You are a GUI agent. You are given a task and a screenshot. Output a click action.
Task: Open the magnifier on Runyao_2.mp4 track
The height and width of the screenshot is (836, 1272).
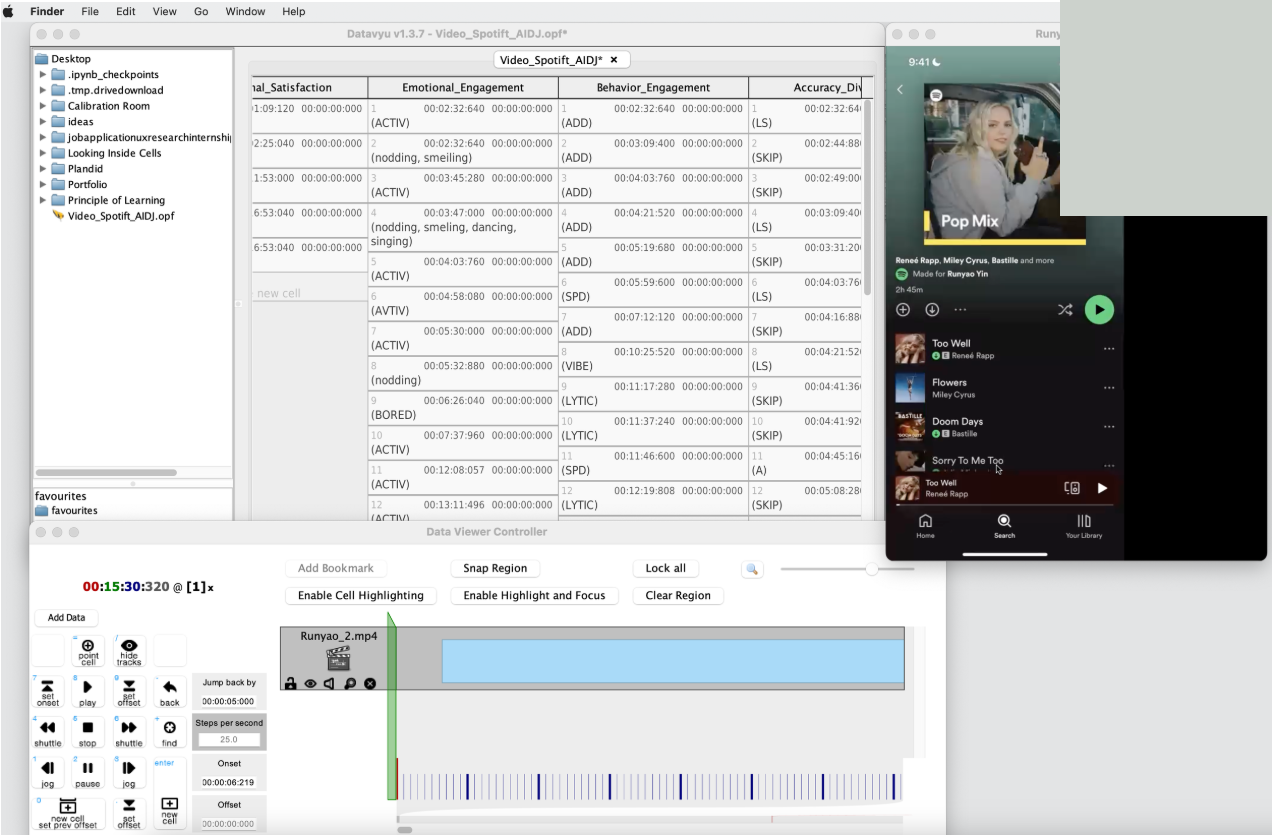point(350,684)
